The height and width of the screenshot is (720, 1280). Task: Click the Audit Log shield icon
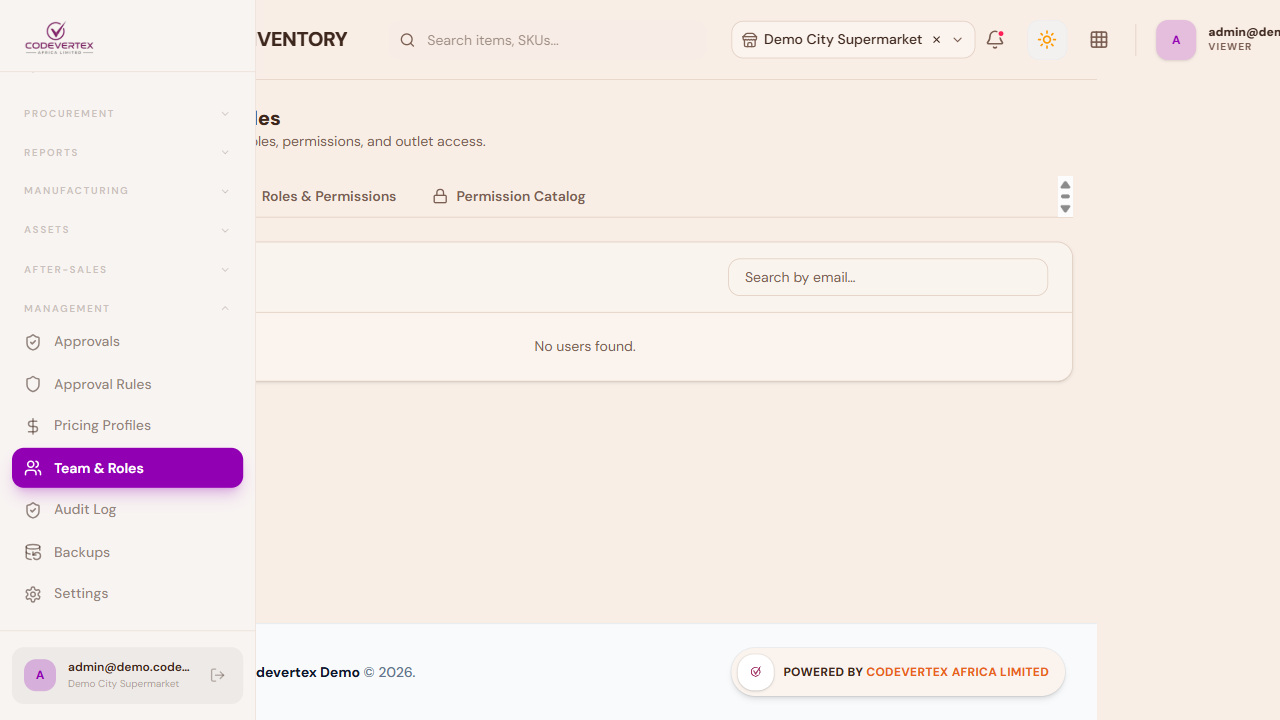[x=33, y=510]
